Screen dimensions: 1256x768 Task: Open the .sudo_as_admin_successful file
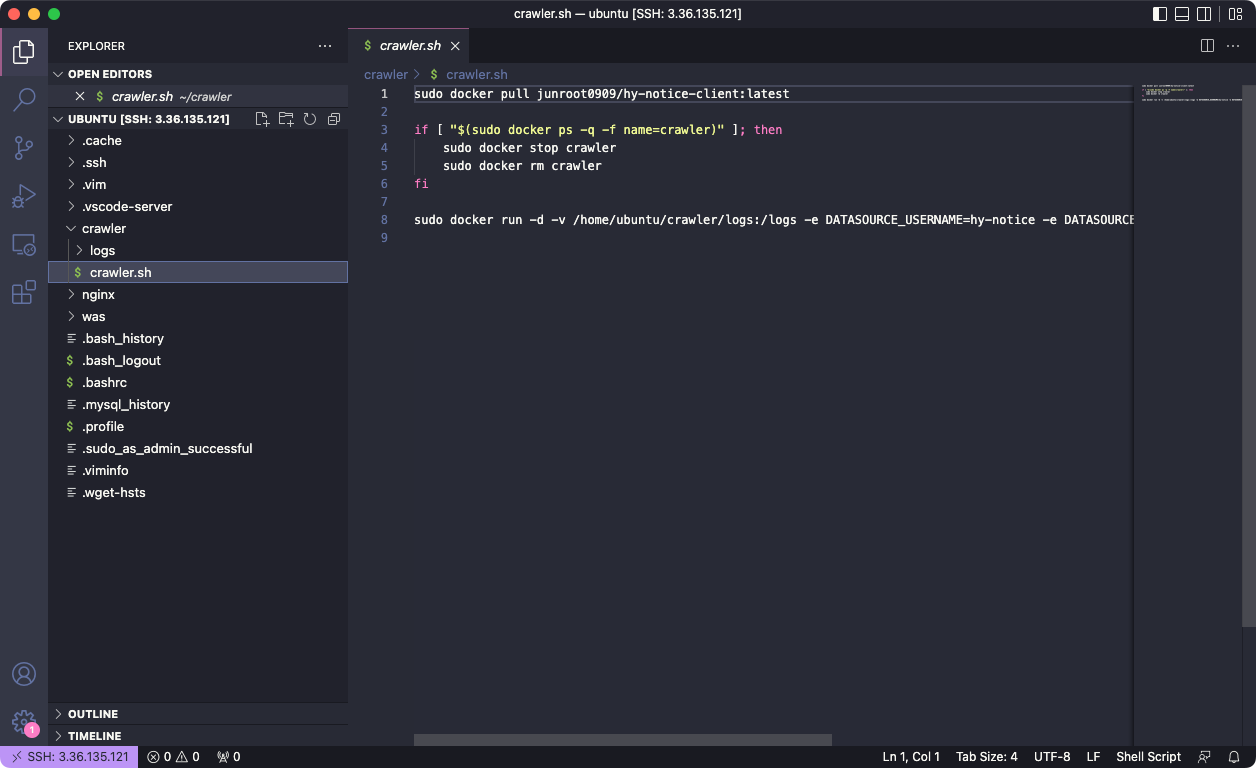pos(198,449)
